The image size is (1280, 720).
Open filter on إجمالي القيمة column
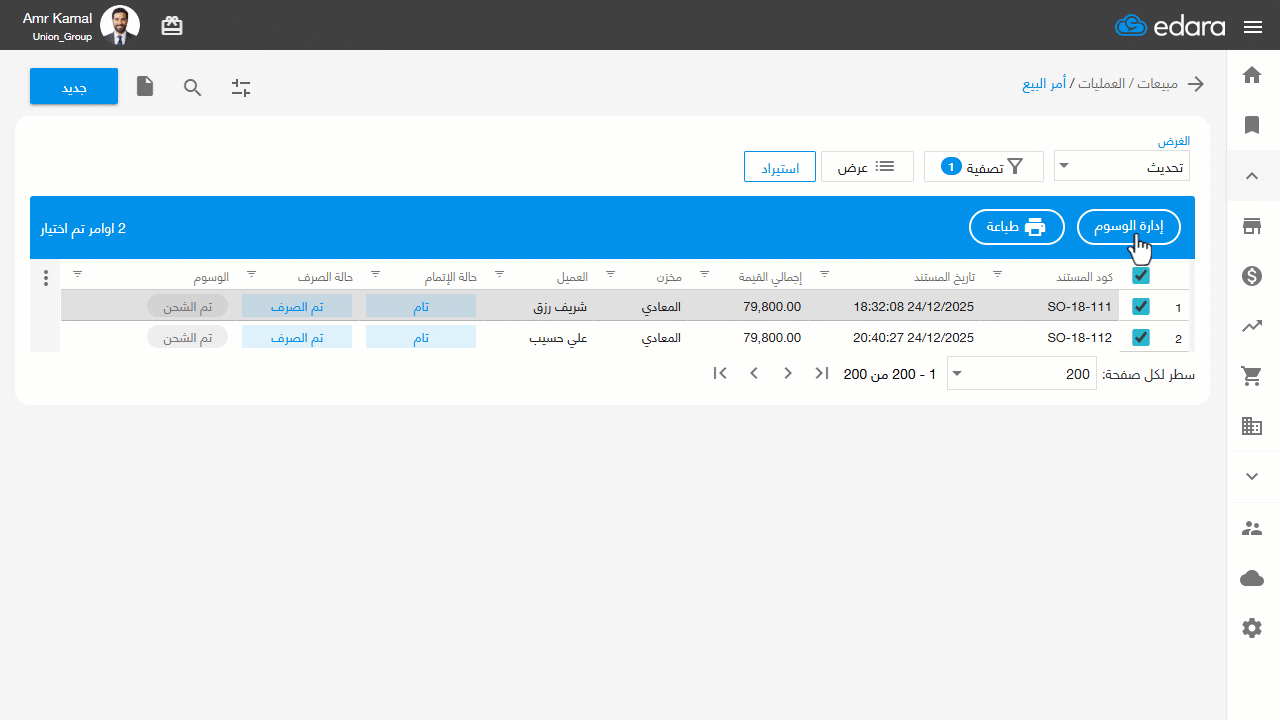704,273
